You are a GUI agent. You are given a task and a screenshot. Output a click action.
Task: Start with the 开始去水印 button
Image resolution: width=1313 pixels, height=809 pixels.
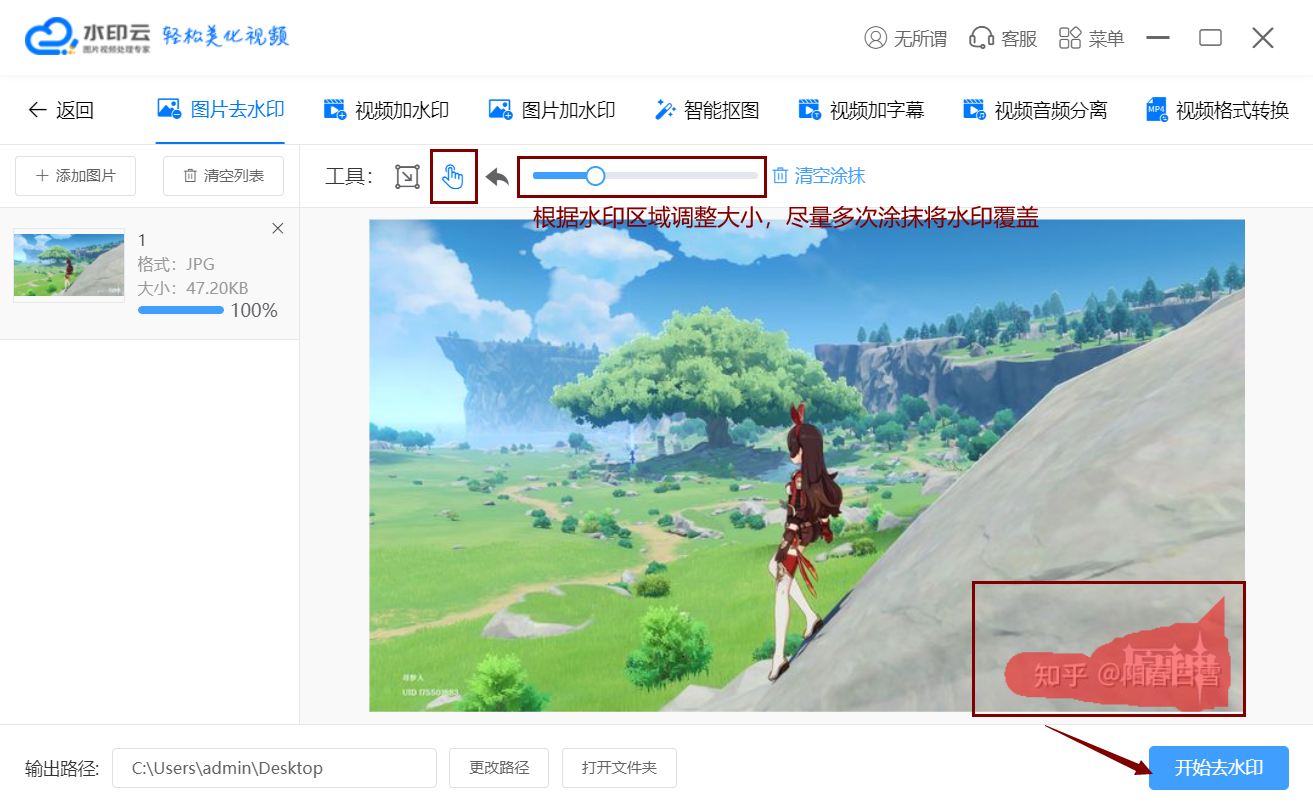tap(1219, 768)
